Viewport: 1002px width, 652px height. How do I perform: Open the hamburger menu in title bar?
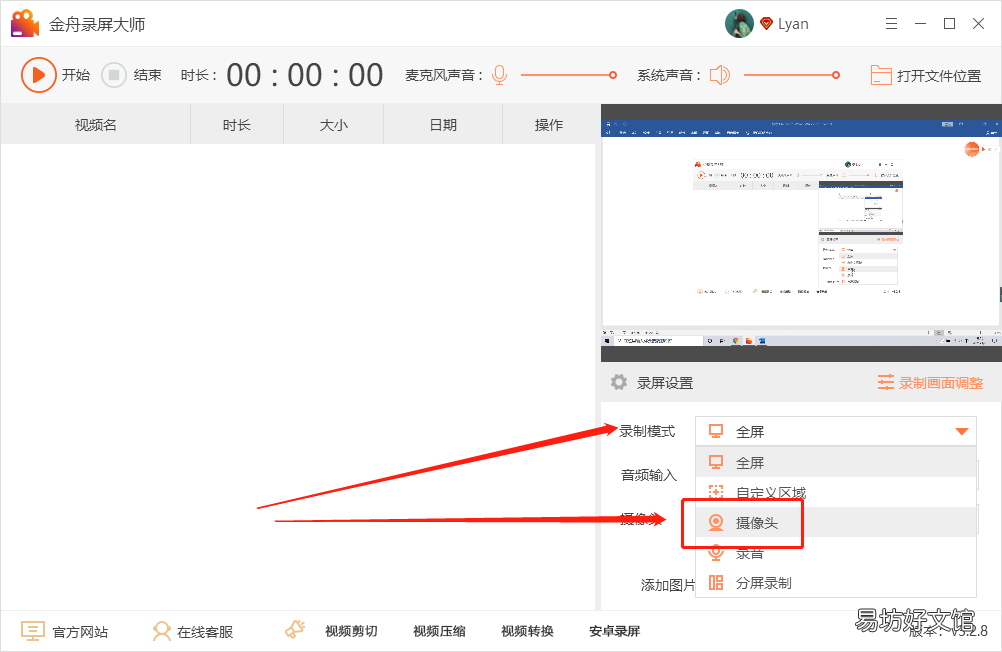point(891,24)
